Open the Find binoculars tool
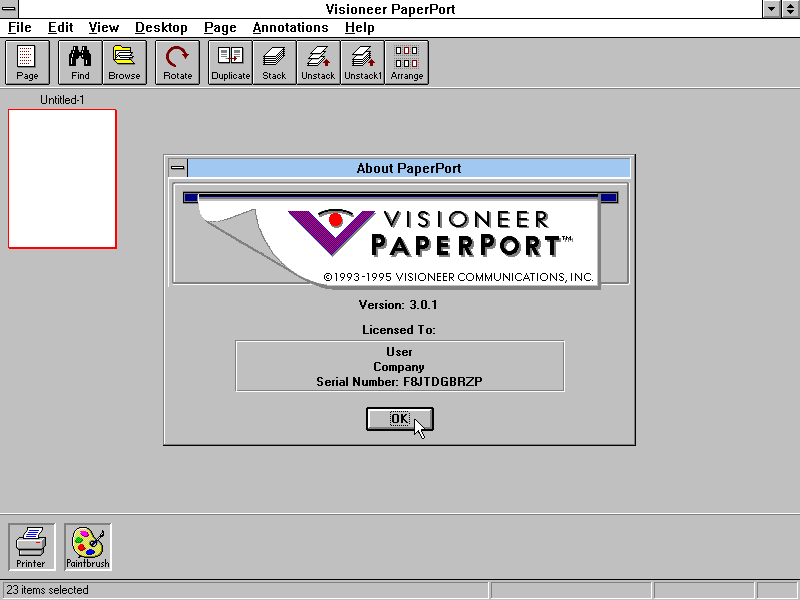Image resolution: width=800 pixels, height=600 pixels. 80,62
